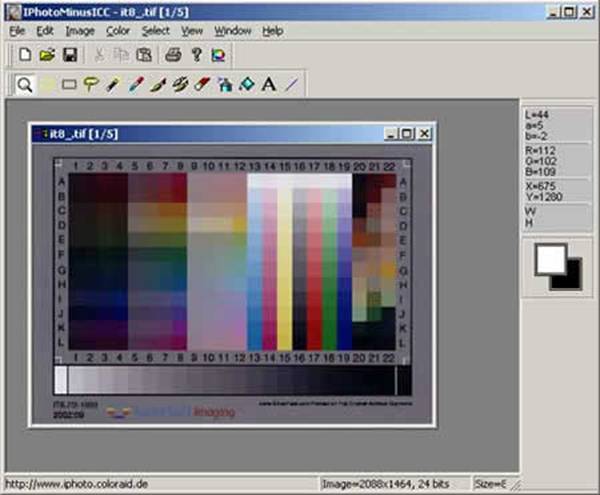Open the Window menu

233,31
